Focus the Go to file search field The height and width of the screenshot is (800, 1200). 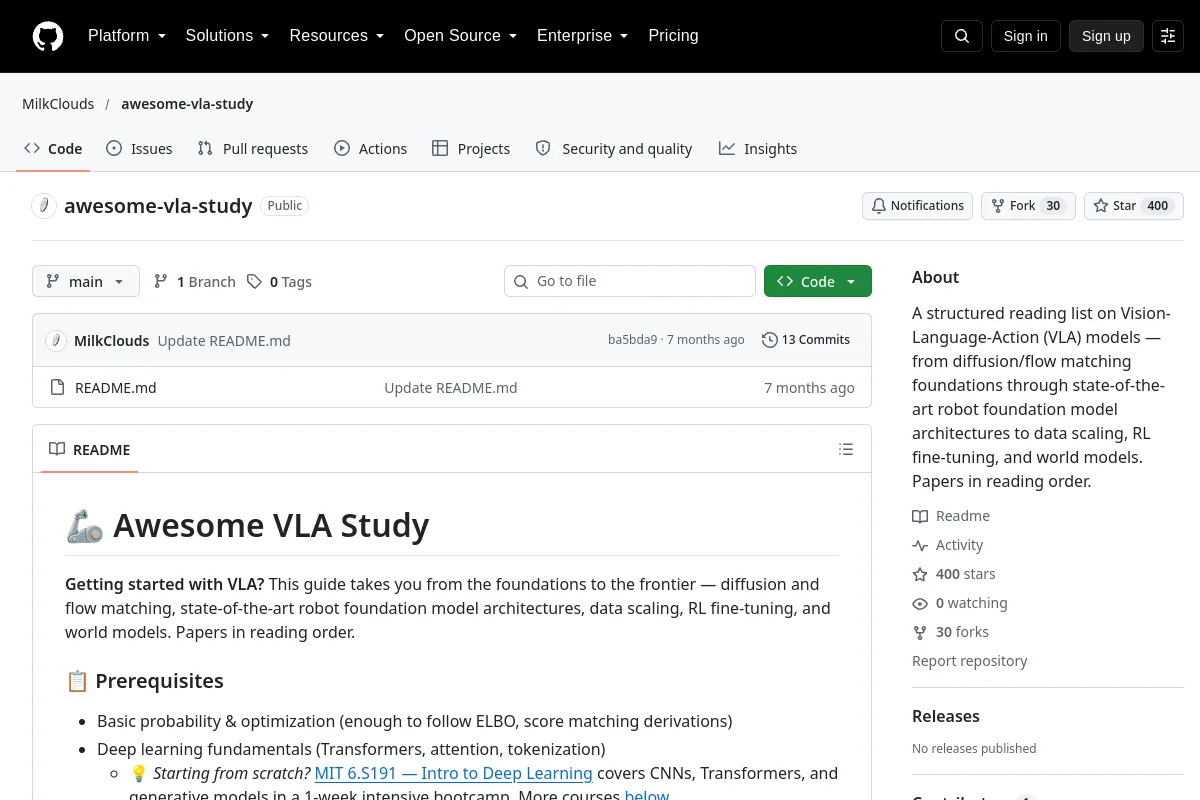[x=630, y=281]
